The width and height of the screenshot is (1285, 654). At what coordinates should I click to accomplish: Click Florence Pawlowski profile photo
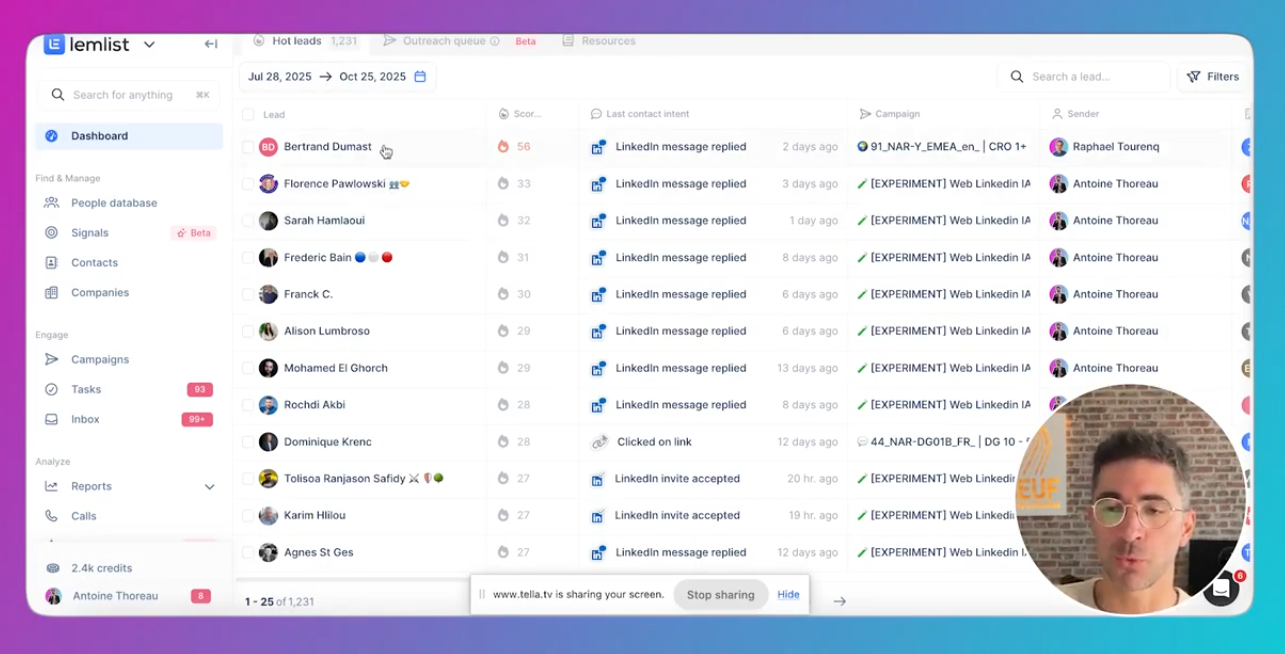268,184
